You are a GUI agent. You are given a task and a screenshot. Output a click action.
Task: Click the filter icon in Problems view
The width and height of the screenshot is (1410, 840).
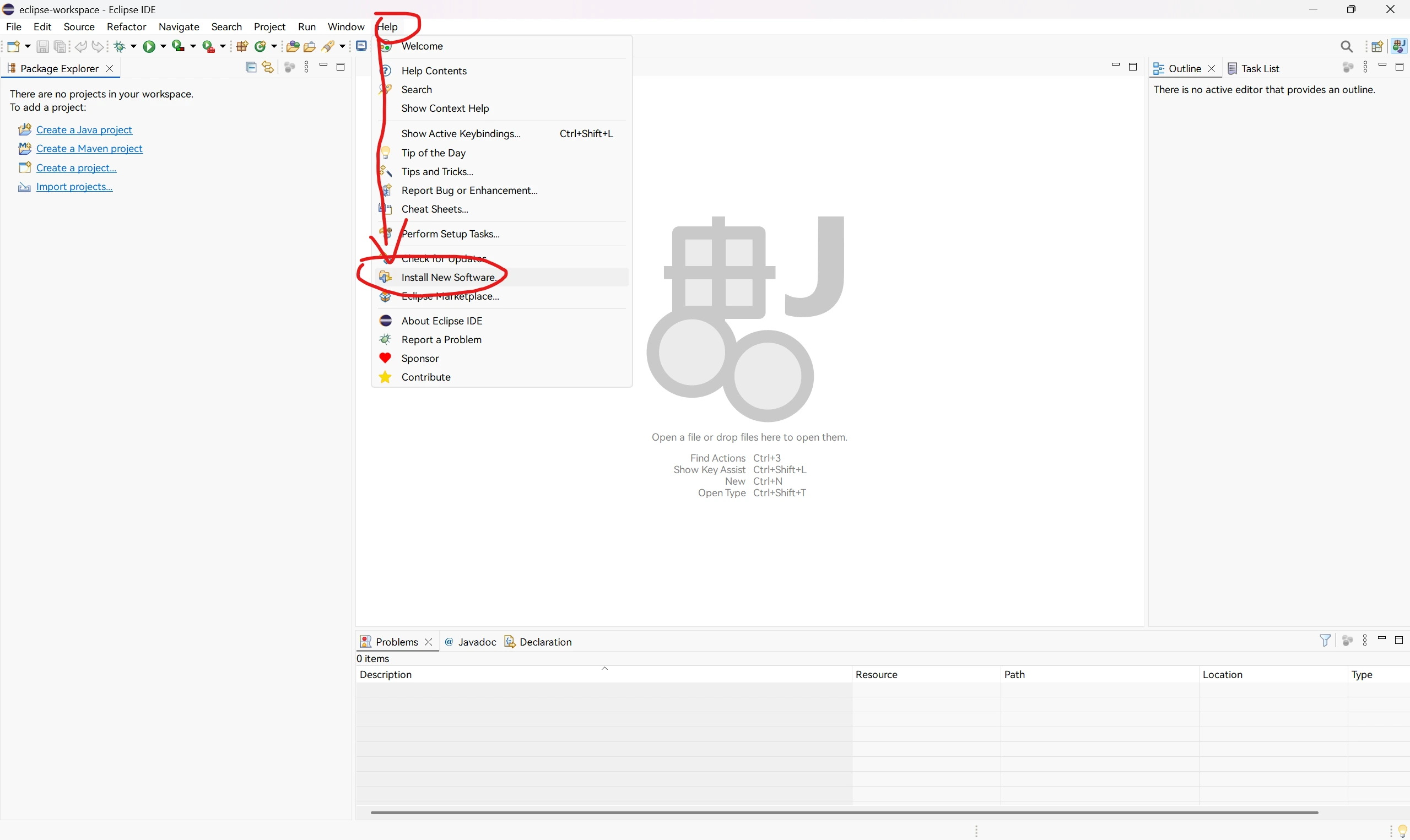point(1325,640)
